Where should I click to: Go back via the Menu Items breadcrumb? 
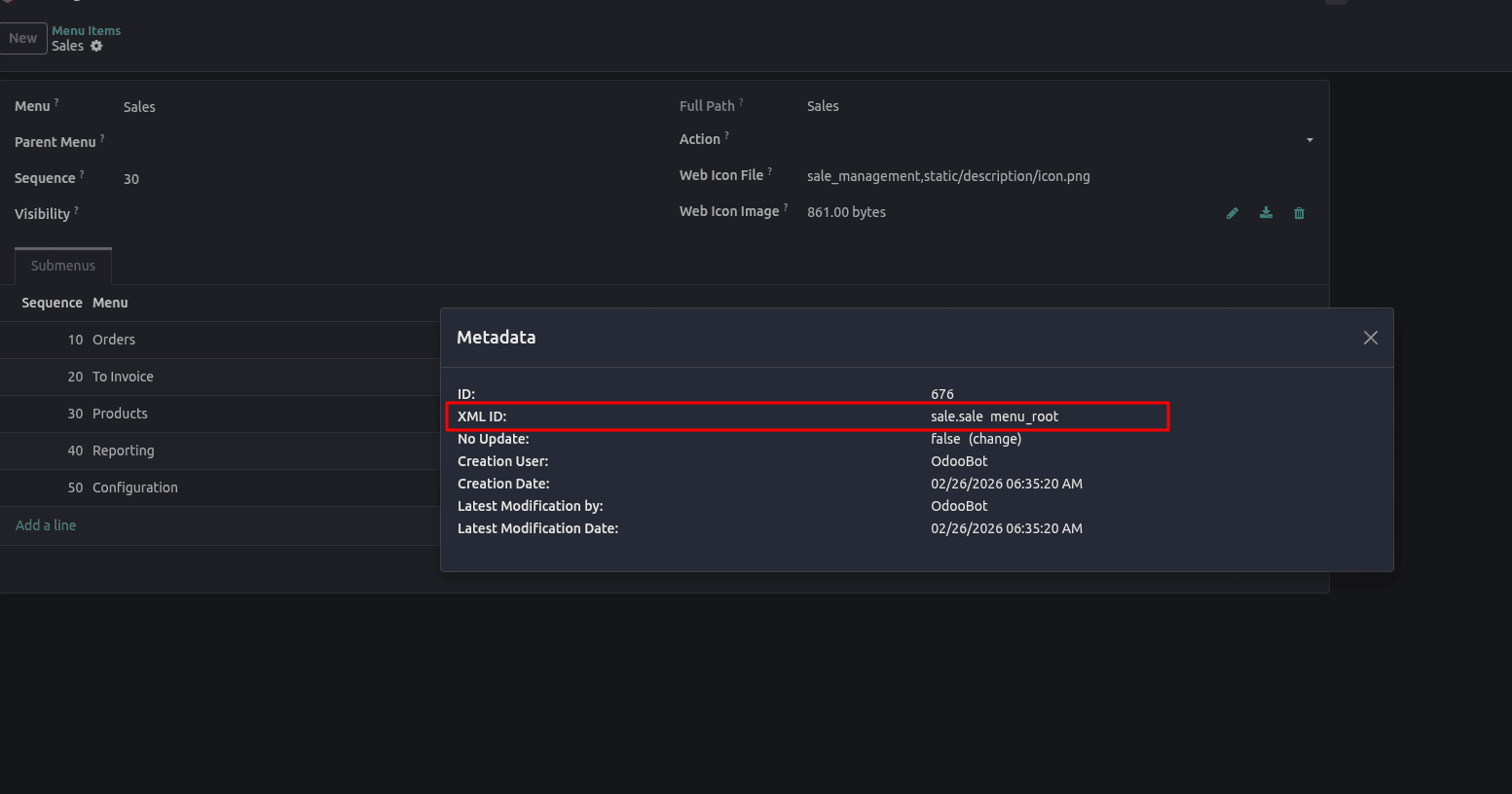pyautogui.click(x=86, y=30)
